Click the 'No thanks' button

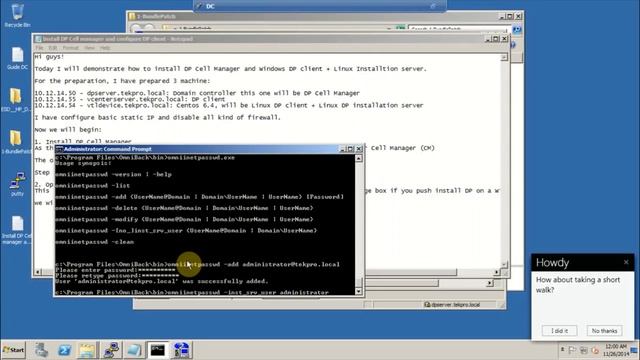coord(604,331)
